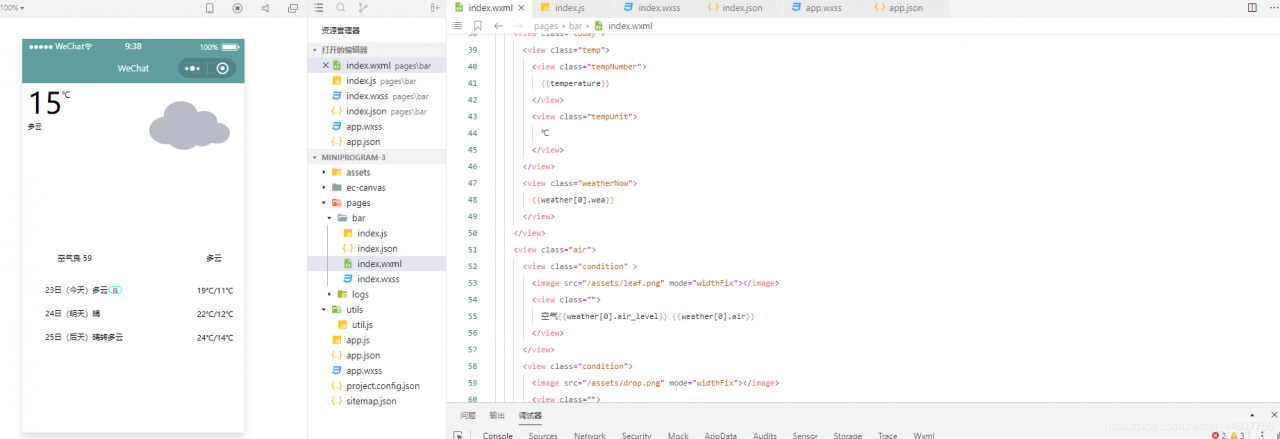The image size is (1280, 439).
Task: Expand the assets folder
Action: tap(378, 172)
